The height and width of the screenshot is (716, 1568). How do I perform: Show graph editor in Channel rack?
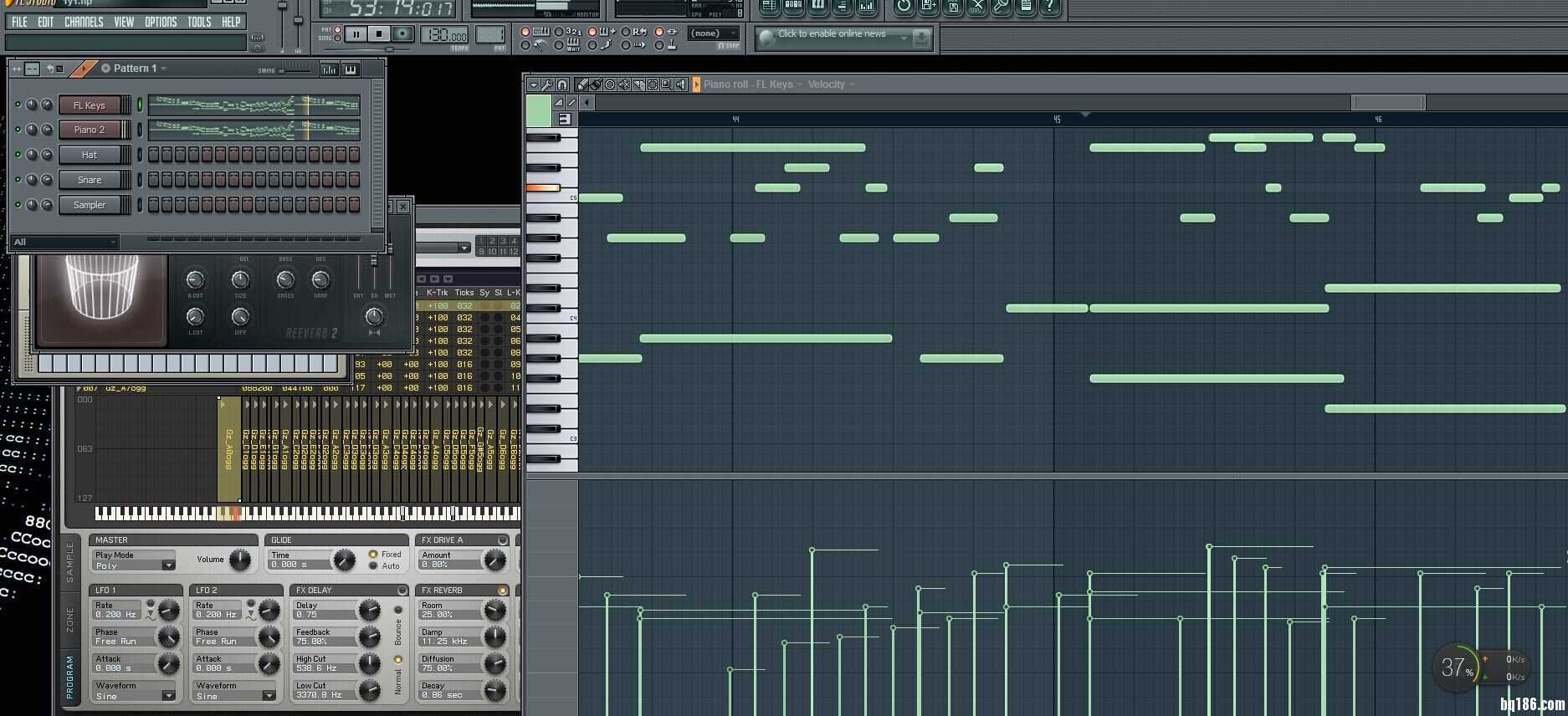330,69
